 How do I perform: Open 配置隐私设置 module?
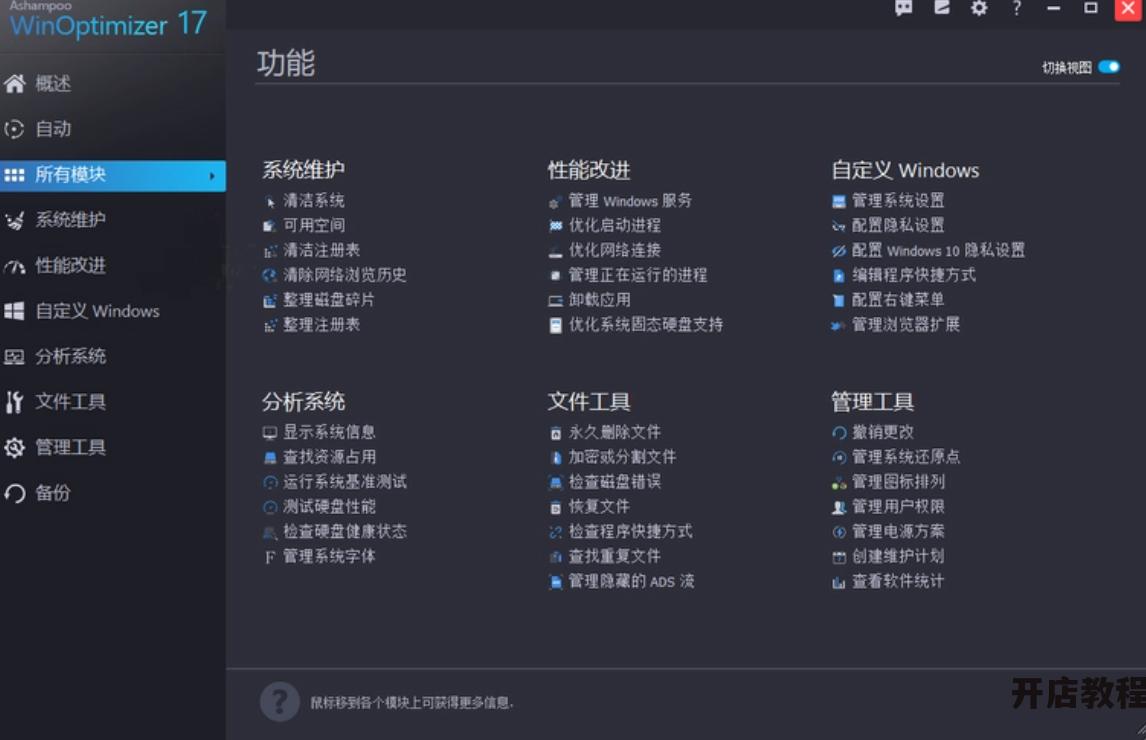click(x=898, y=225)
